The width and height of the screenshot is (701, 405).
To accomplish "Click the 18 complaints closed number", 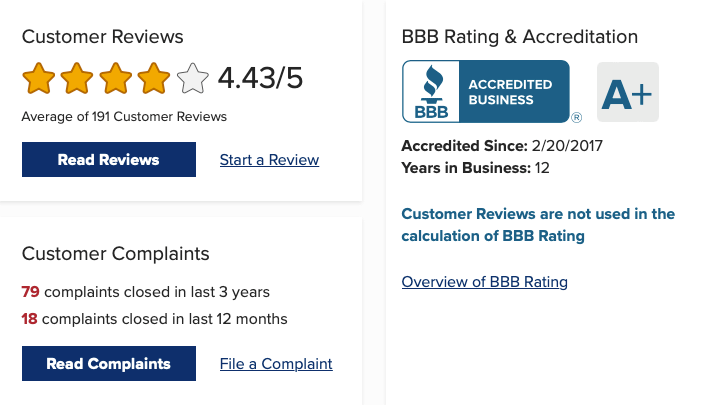I will point(30,319).
